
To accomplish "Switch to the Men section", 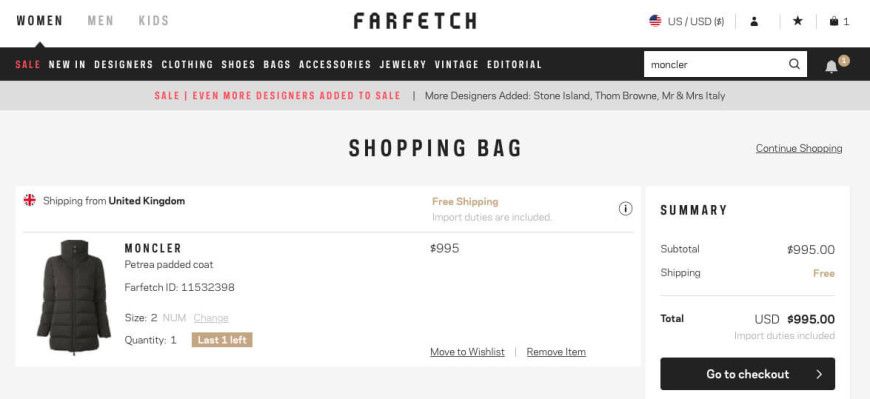I will click(x=100, y=21).
